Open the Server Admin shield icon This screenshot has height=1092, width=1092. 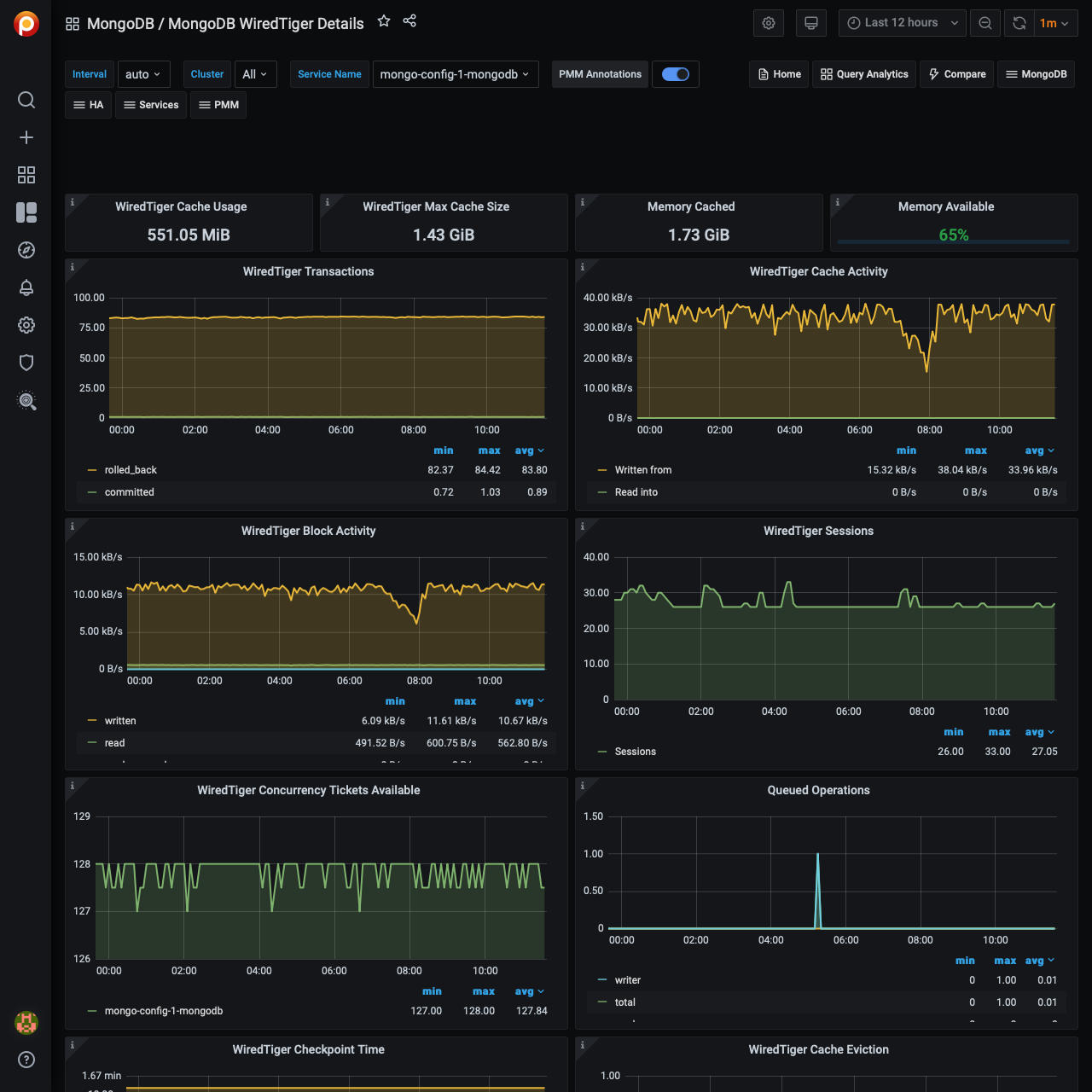click(x=26, y=363)
